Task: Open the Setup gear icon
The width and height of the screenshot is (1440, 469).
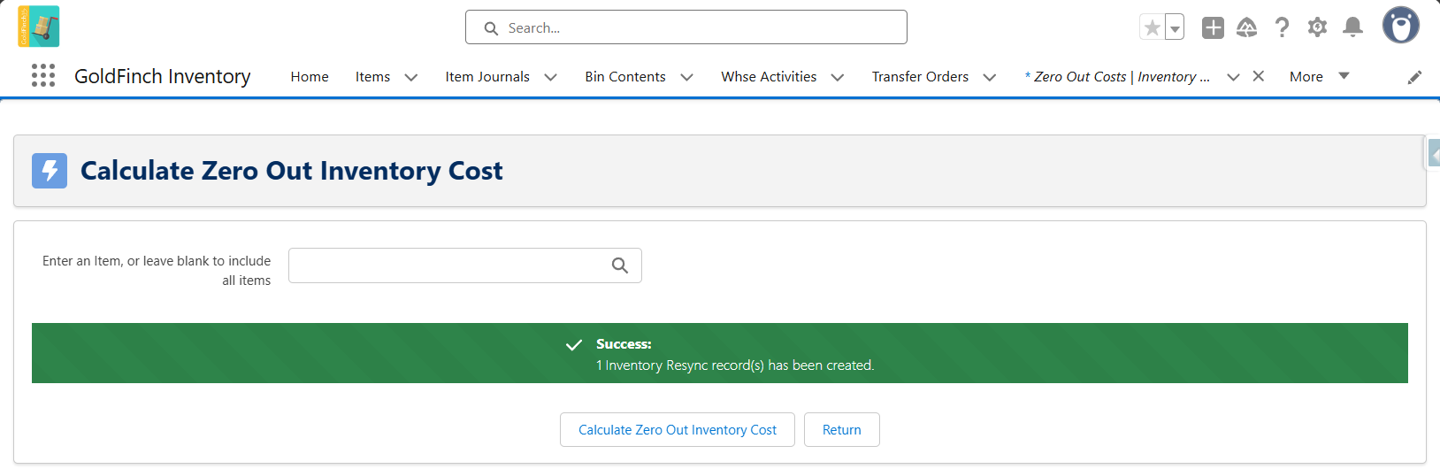Action: click(x=1317, y=27)
